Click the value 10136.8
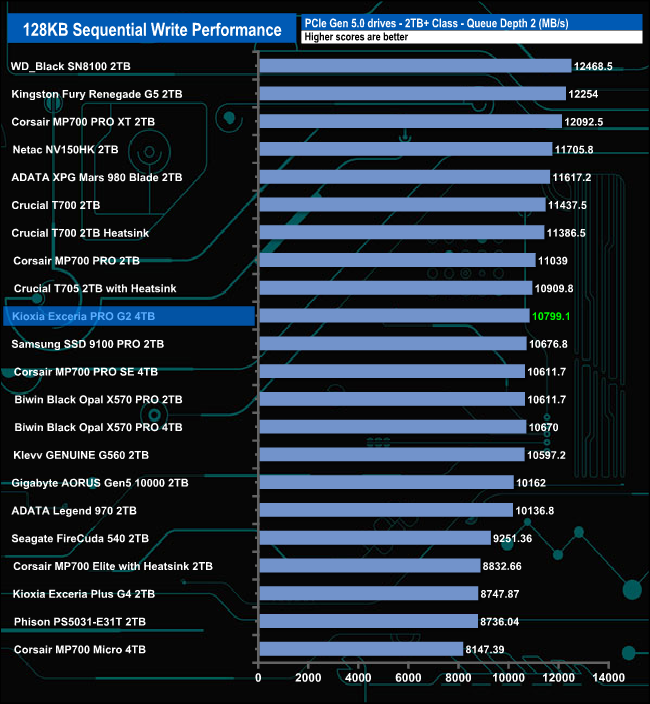The width and height of the screenshot is (650, 704). 535,511
